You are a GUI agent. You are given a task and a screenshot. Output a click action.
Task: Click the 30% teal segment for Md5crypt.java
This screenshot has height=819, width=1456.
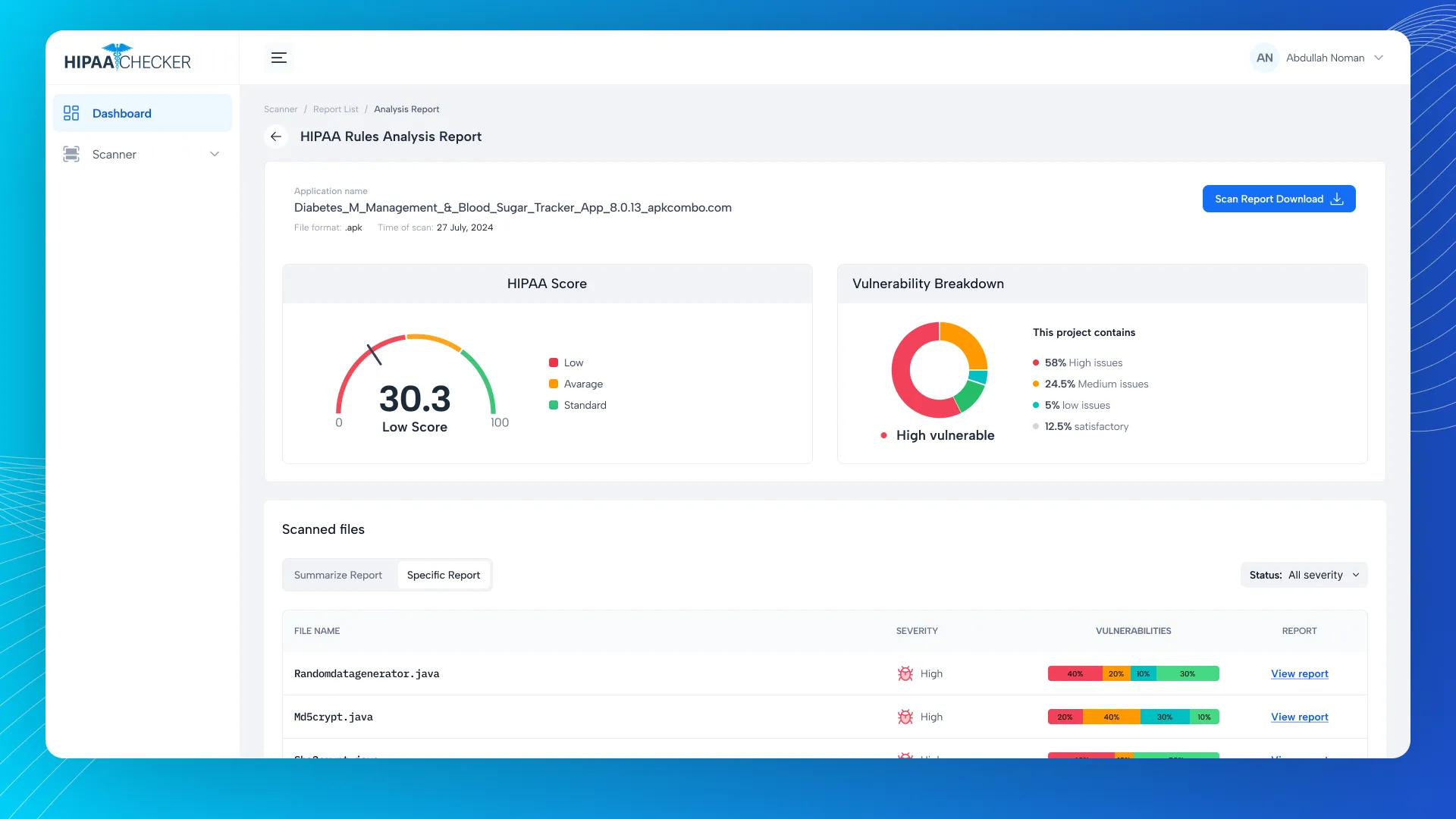pyautogui.click(x=1165, y=717)
